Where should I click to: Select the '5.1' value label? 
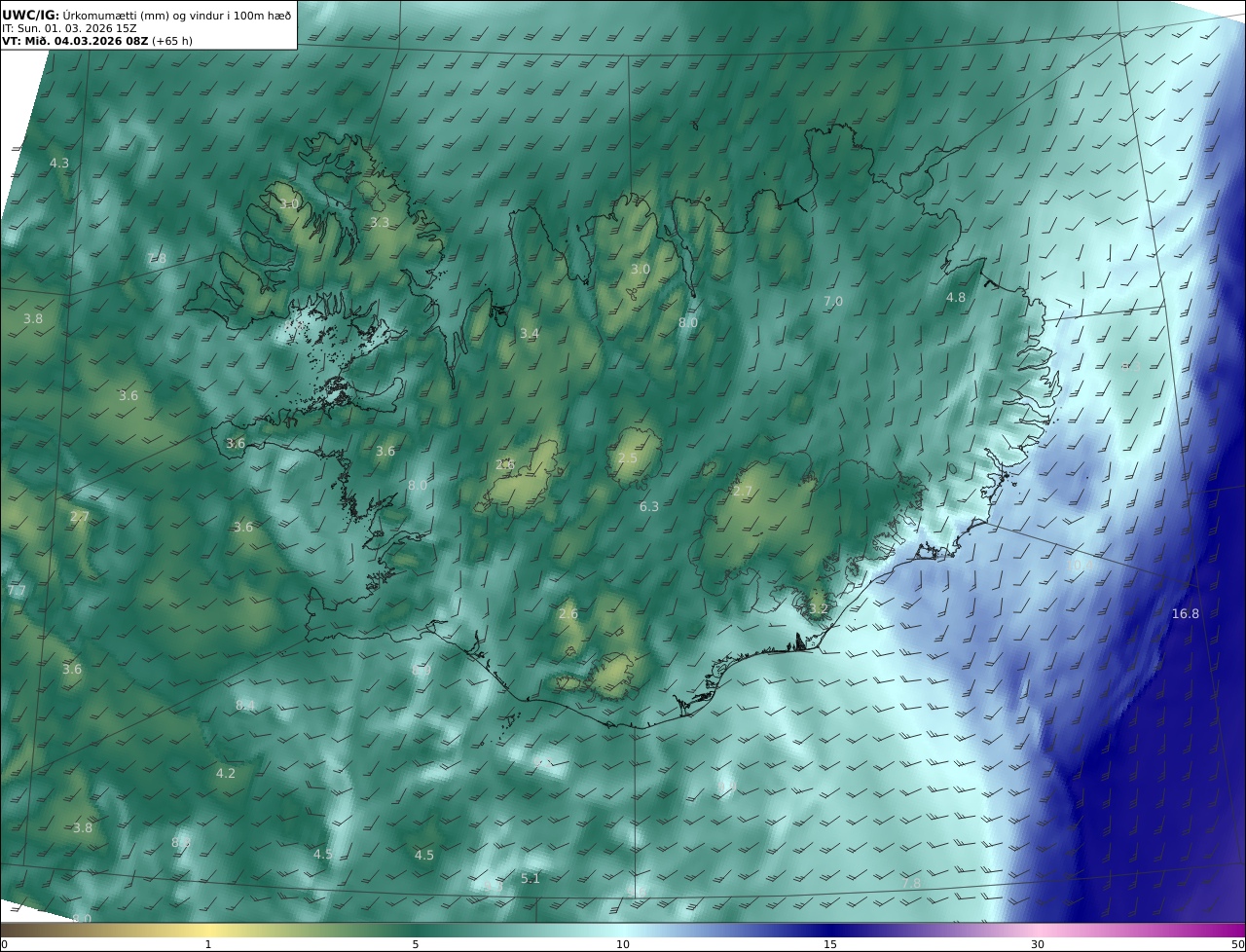pyautogui.click(x=531, y=877)
